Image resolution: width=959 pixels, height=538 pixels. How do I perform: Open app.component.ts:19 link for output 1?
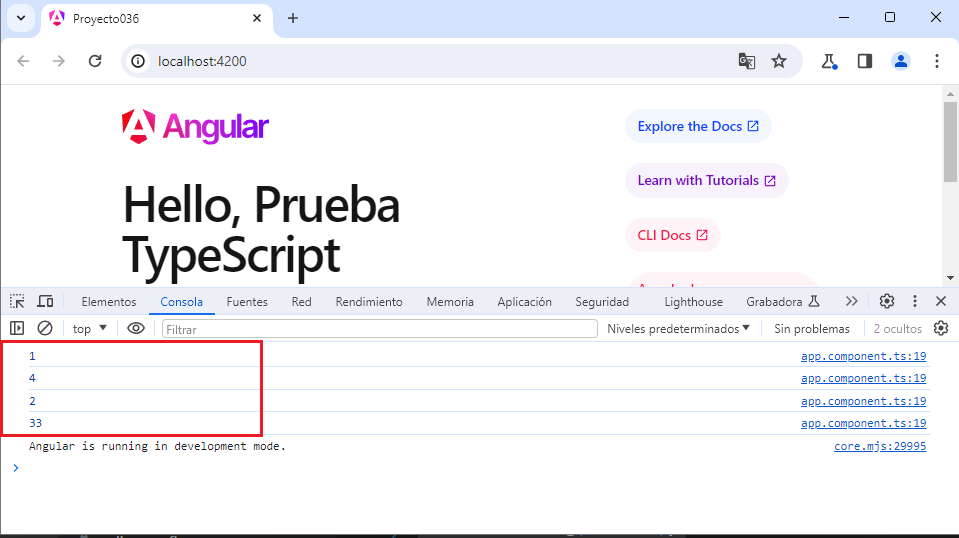point(864,356)
